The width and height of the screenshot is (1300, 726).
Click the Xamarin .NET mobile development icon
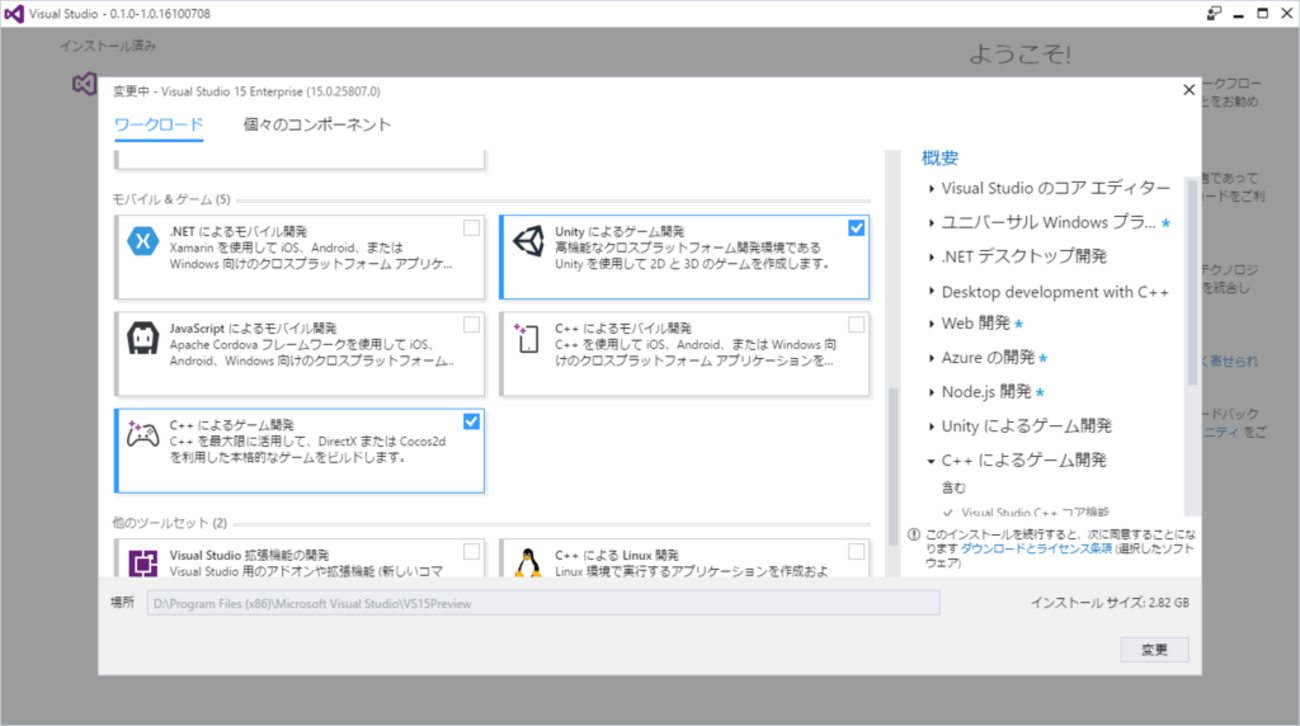click(x=143, y=242)
